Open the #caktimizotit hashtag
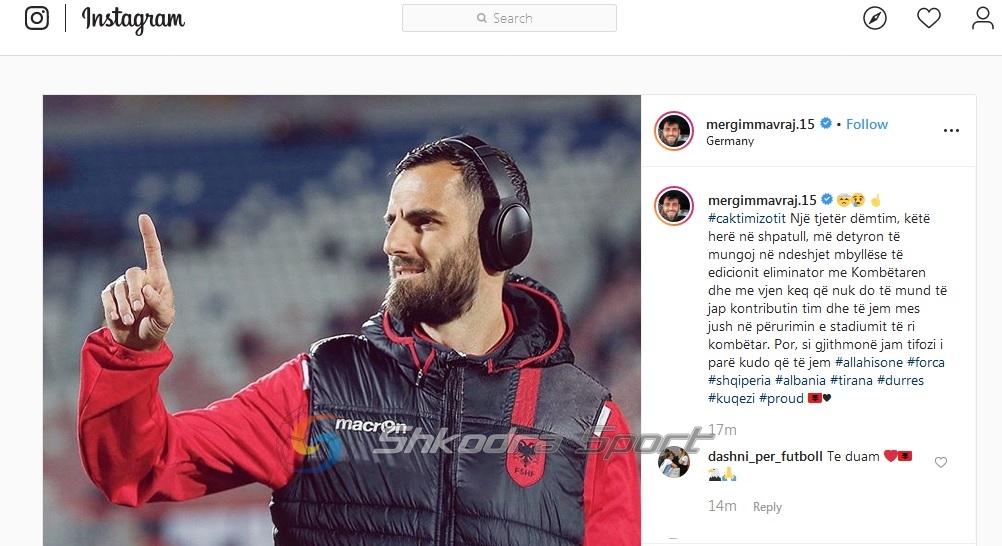1002x546 pixels. click(746, 219)
